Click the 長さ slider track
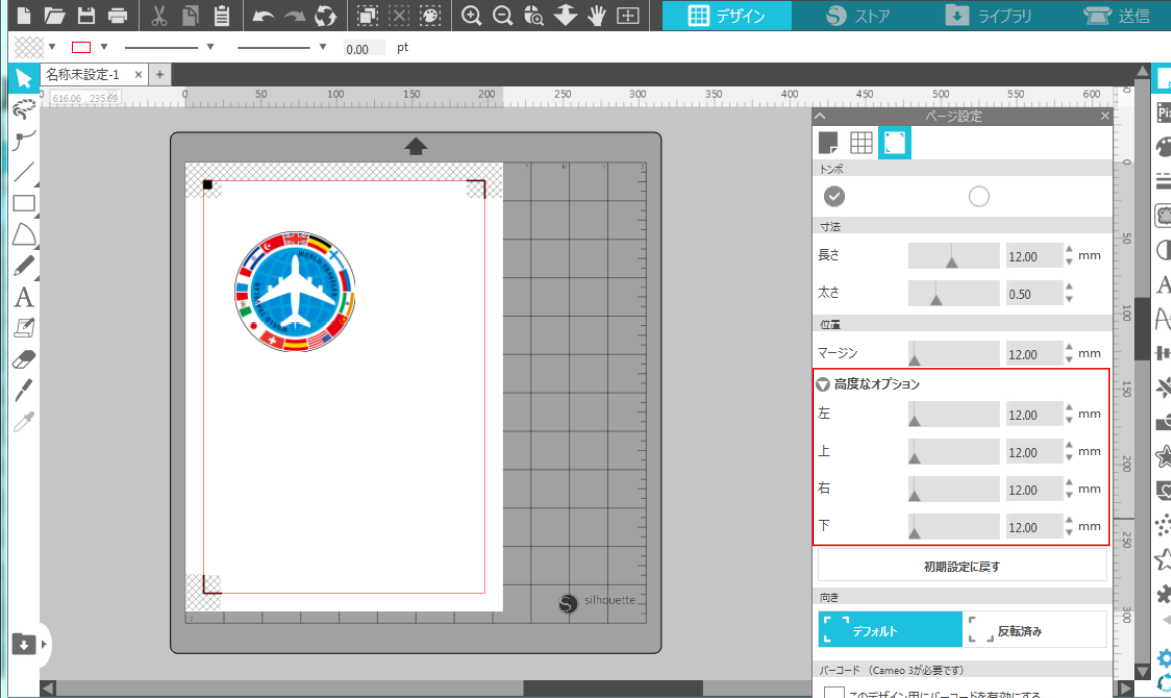The height and width of the screenshot is (698, 1171). tap(954, 255)
